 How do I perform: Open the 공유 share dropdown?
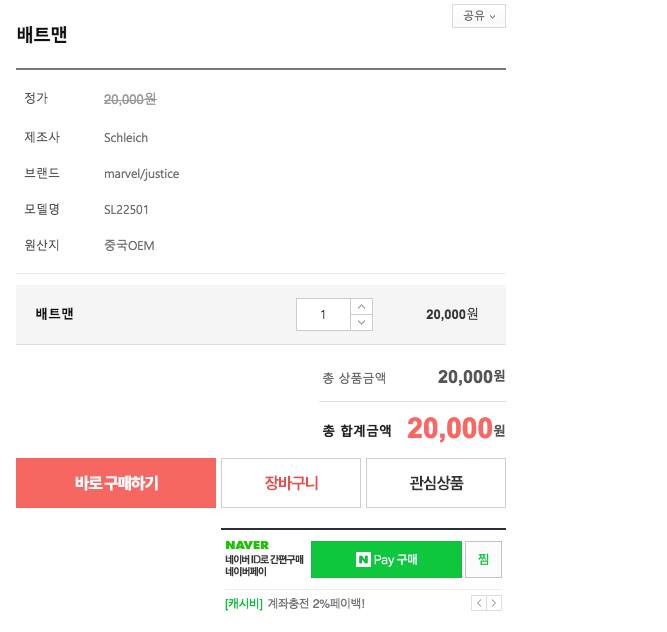[479, 16]
